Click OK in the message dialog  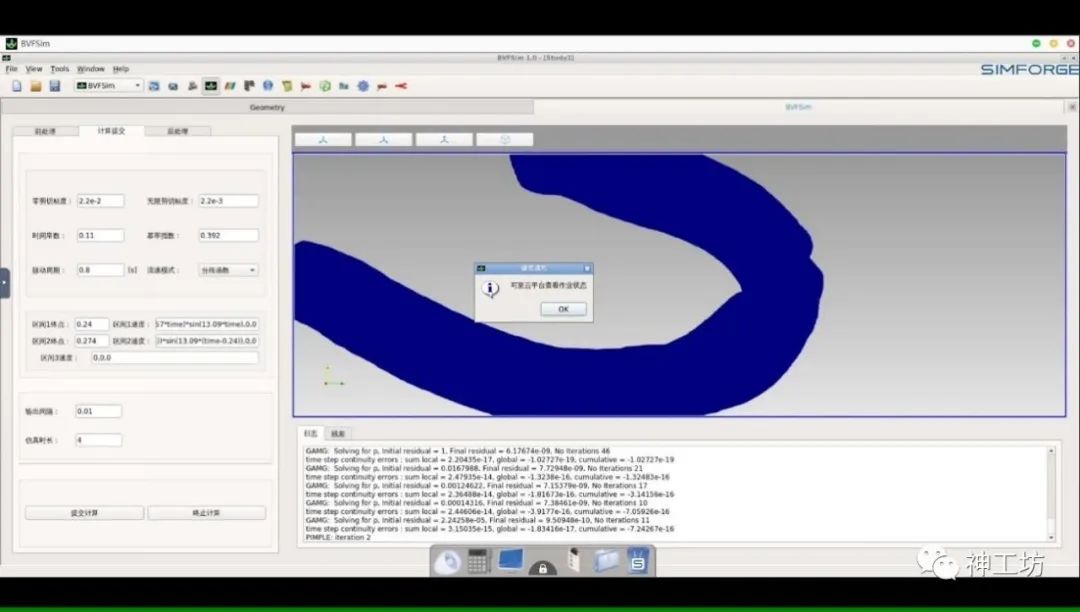(x=563, y=309)
